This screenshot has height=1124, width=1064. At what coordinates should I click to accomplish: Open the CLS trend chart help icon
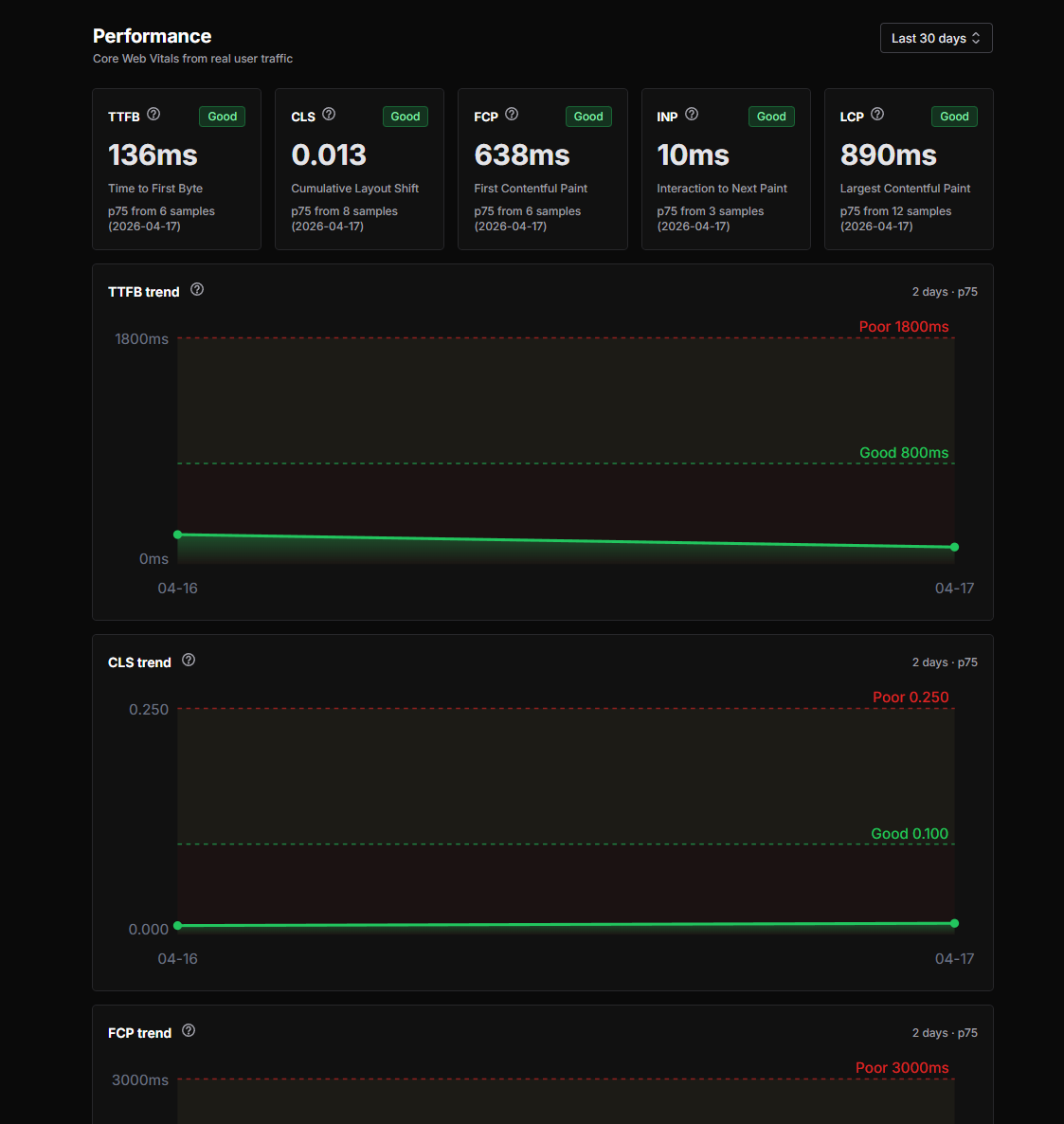188,660
